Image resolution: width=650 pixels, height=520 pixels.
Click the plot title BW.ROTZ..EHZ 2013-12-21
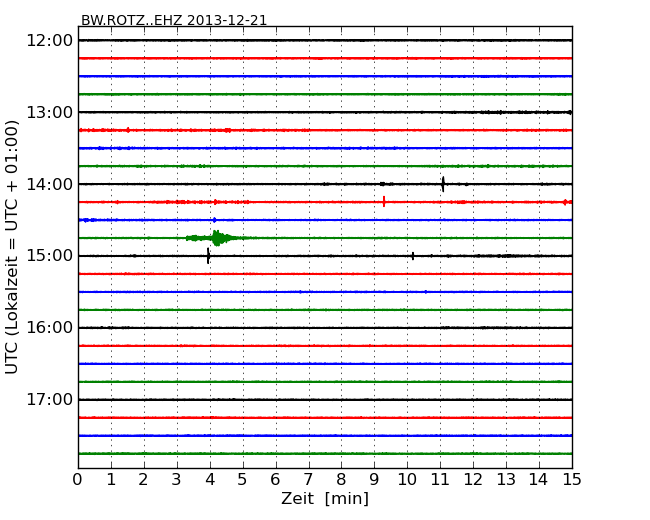point(174,20)
